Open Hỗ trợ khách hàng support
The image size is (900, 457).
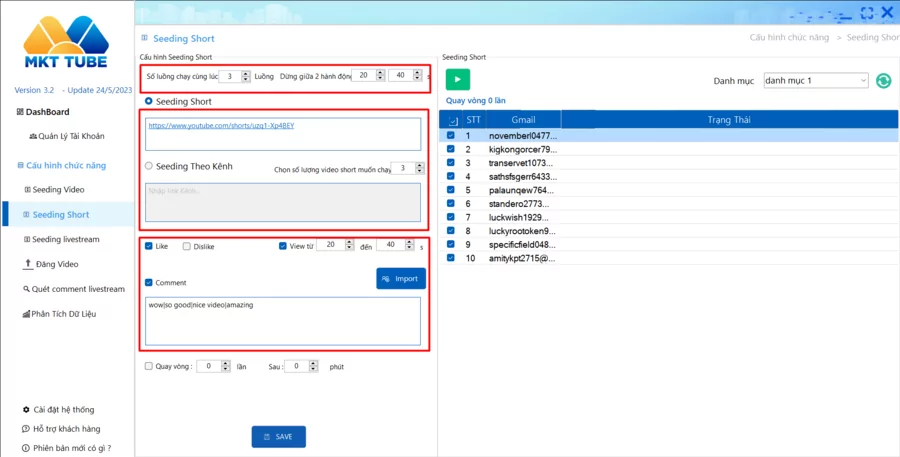[61, 429]
